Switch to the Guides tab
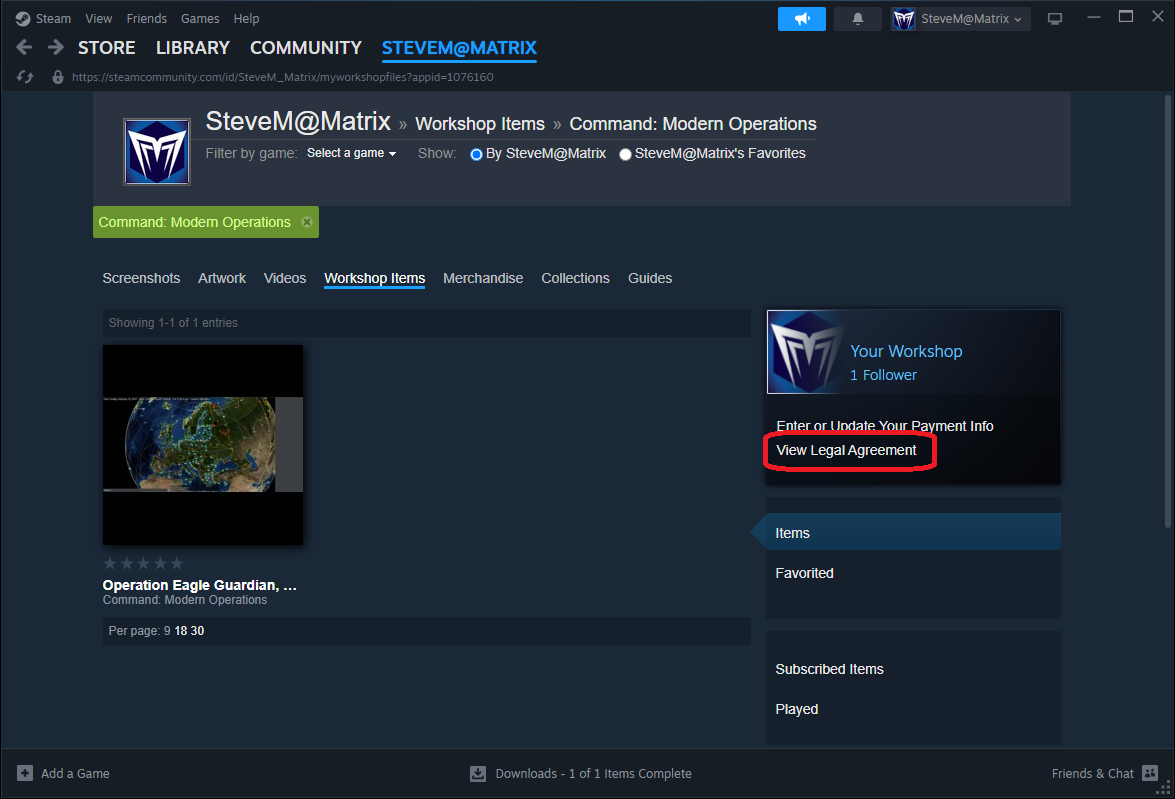This screenshot has width=1175, height=799. [650, 278]
